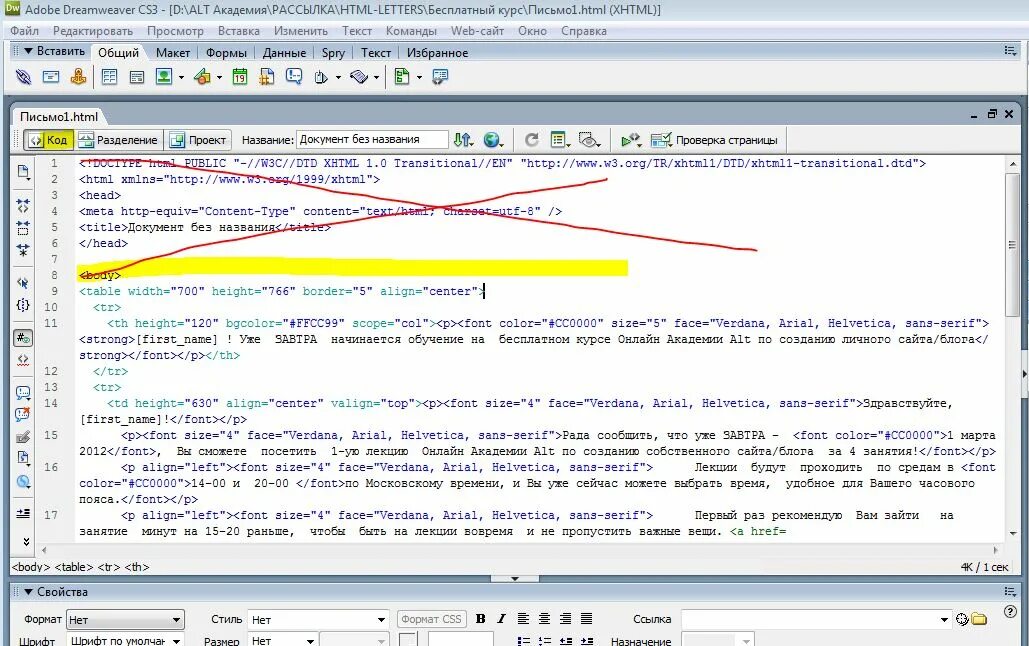Click the balance braces icon
Screen dimensions: 1029x646
click(23, 305)
